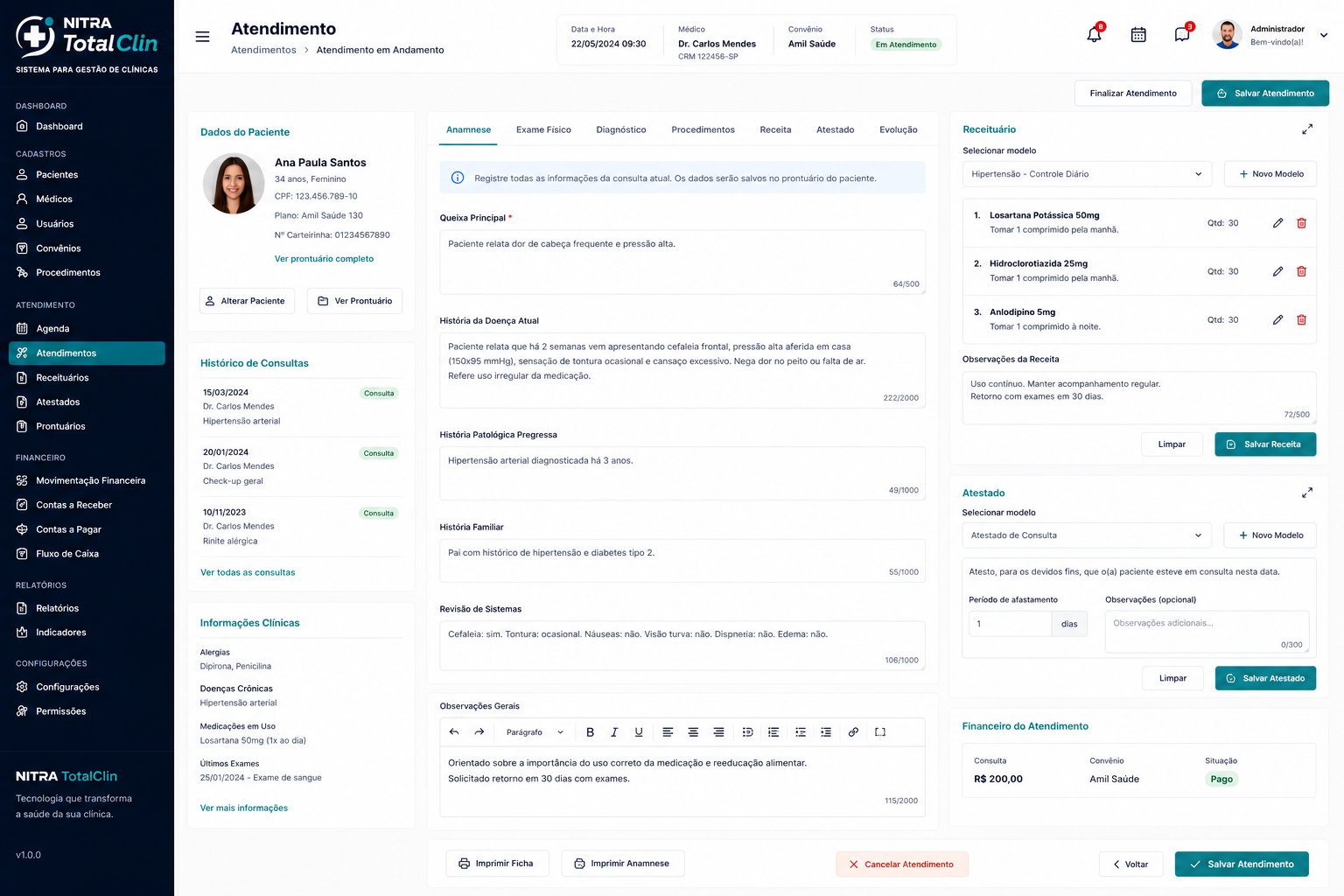Switch to the Diagnóstico tab
The width and height of the screenshot is (1344, 896).
click(621, 129)
